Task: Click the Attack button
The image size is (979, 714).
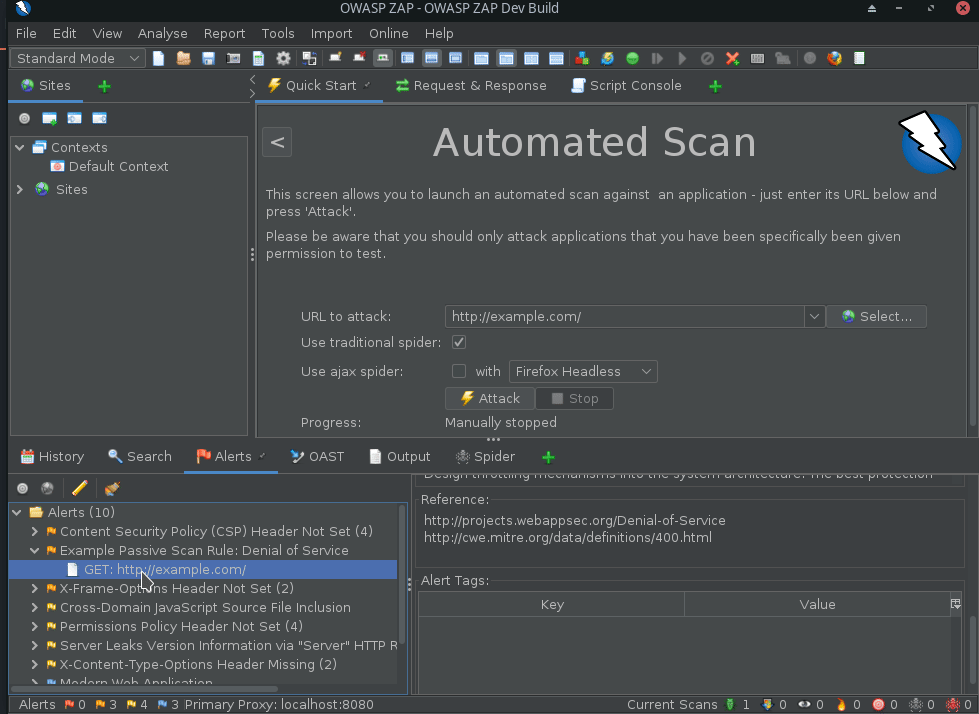Action: pos(490,399)
